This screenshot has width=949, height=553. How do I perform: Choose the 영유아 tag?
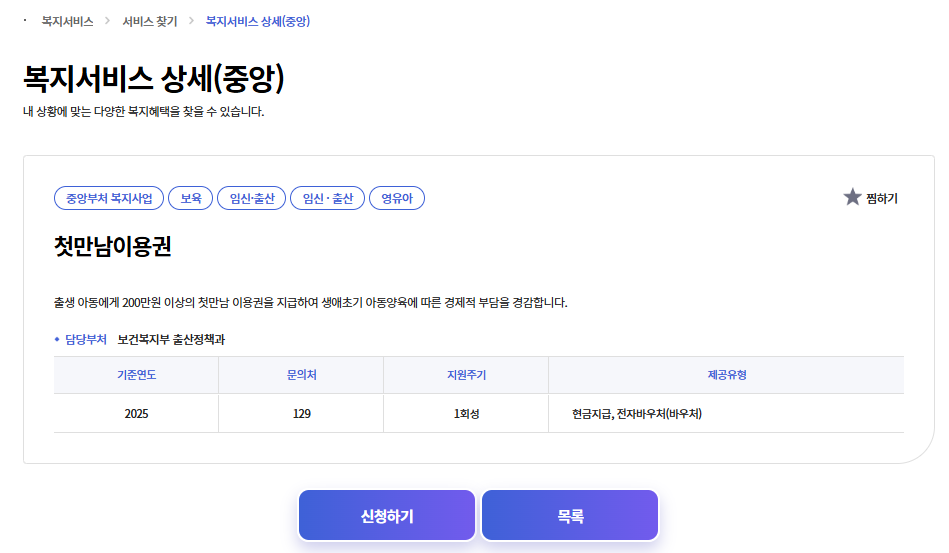point(397,198)
